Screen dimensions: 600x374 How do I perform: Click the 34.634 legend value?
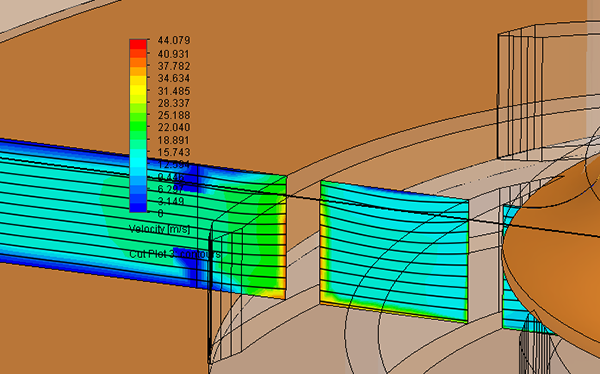tap(174, 78)
